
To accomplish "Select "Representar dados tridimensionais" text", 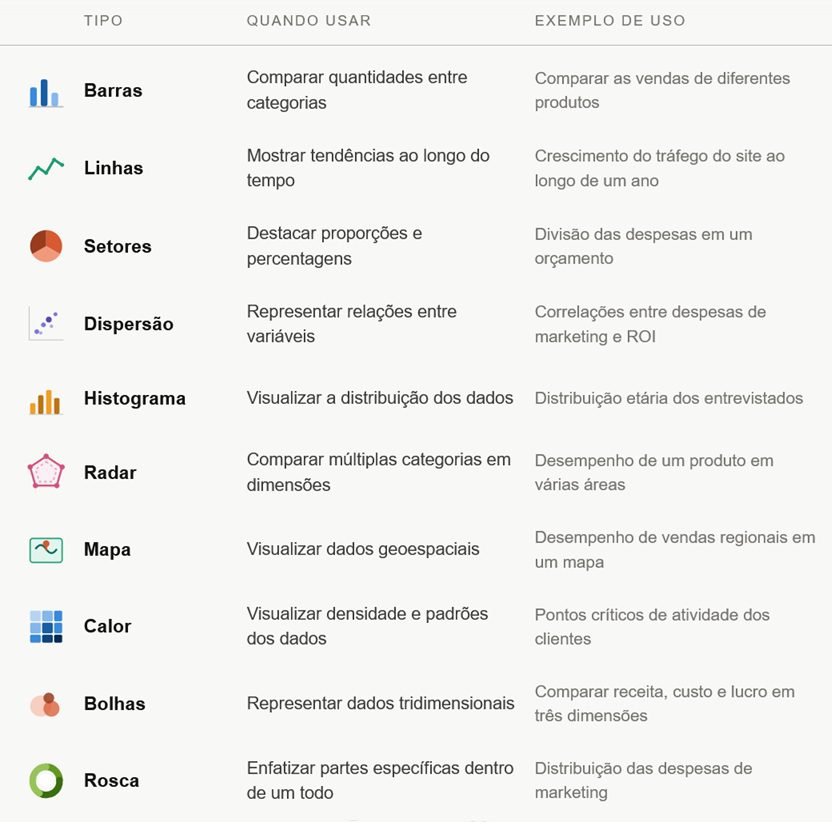I will pos(381,703).
